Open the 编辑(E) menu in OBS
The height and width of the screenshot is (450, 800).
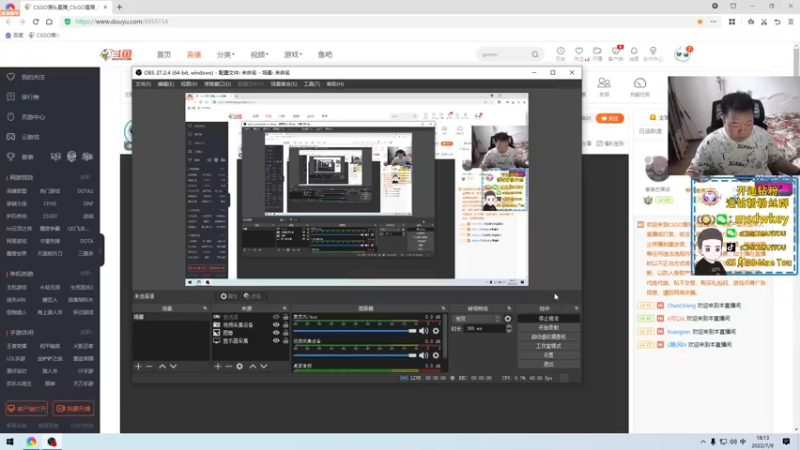[x=166, y=84]
